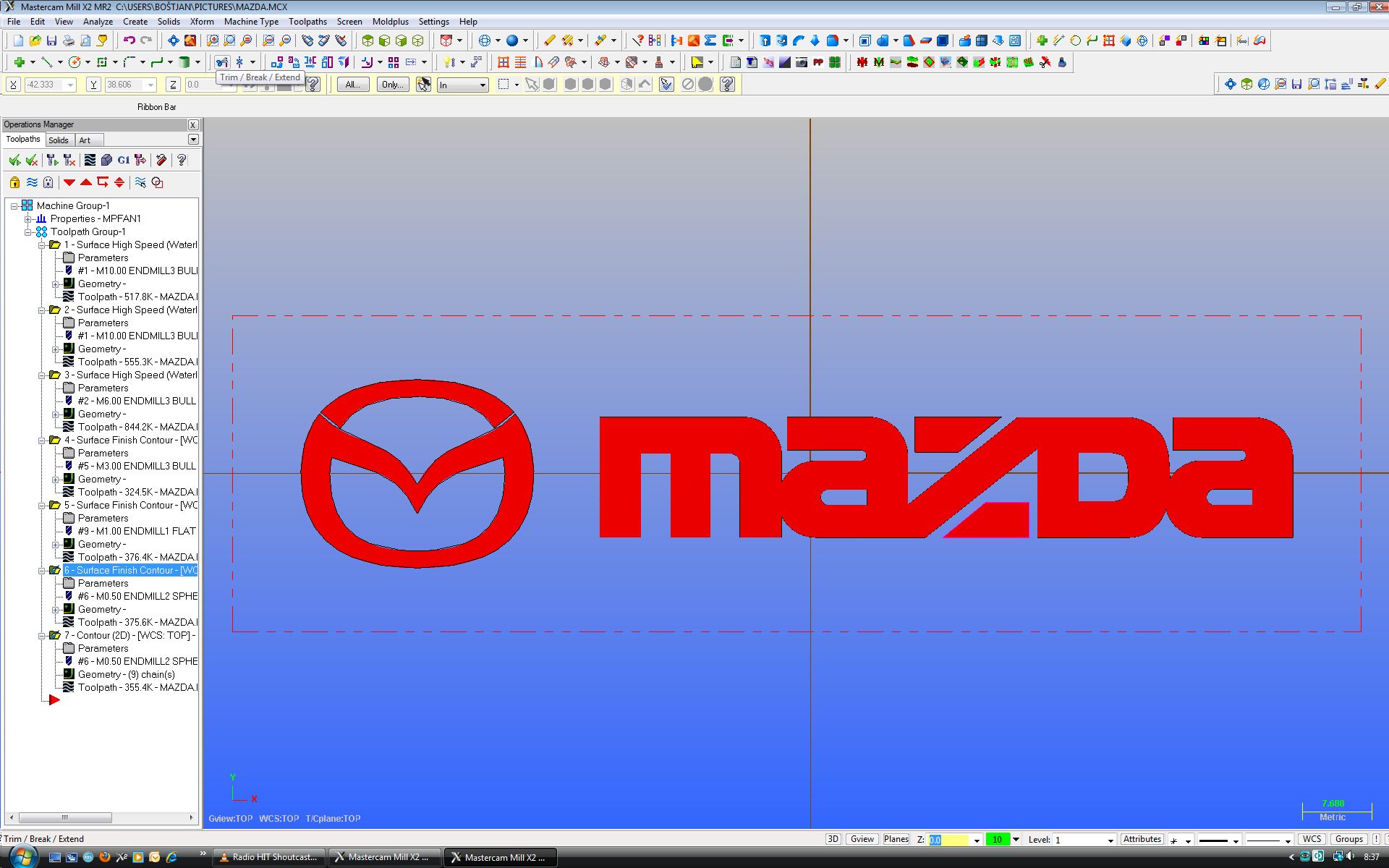
Task: Click the Verify selected operations icon
Action: [x=107, y=160]
